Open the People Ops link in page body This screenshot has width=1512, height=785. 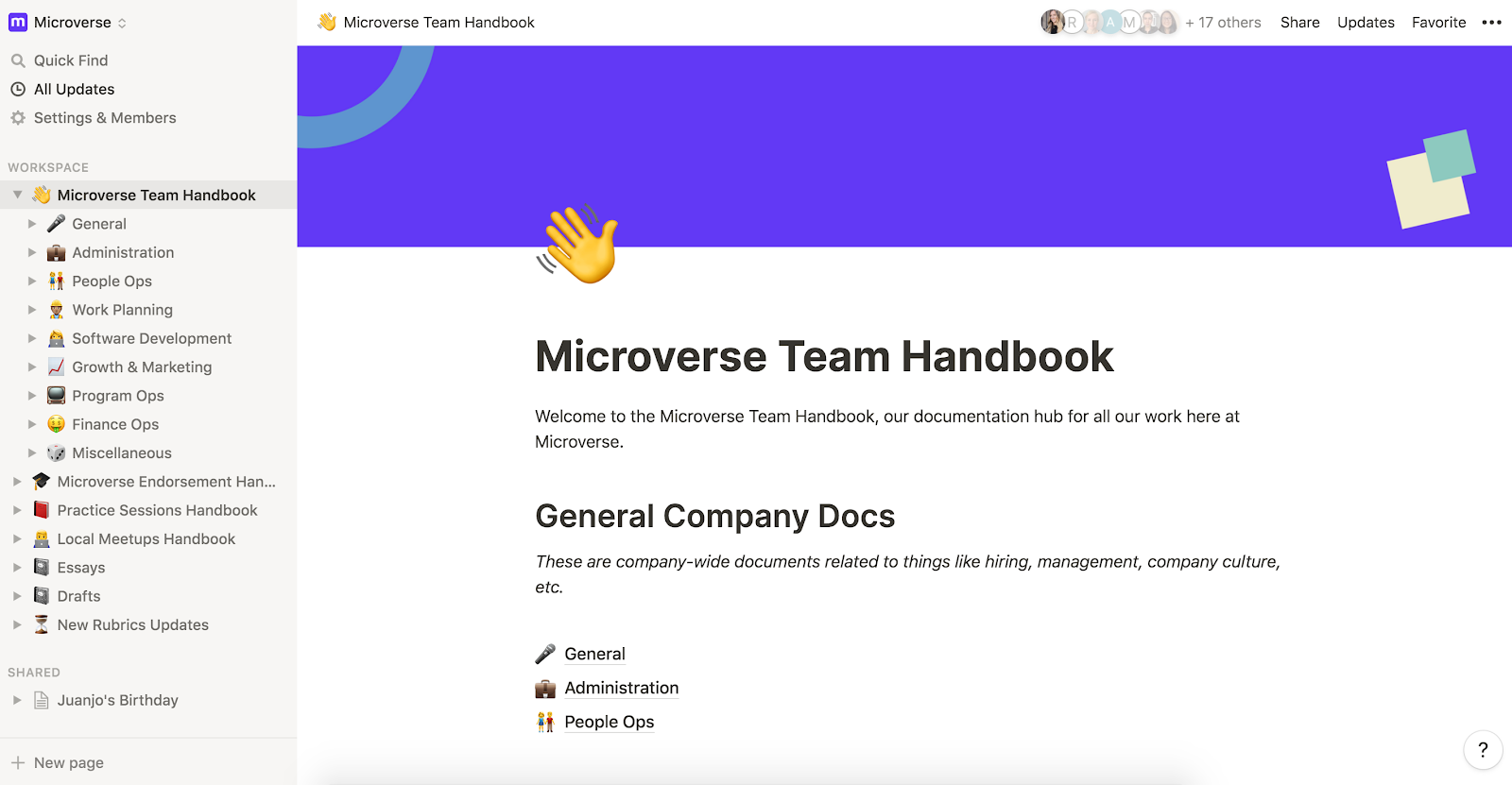click(609, 722)
